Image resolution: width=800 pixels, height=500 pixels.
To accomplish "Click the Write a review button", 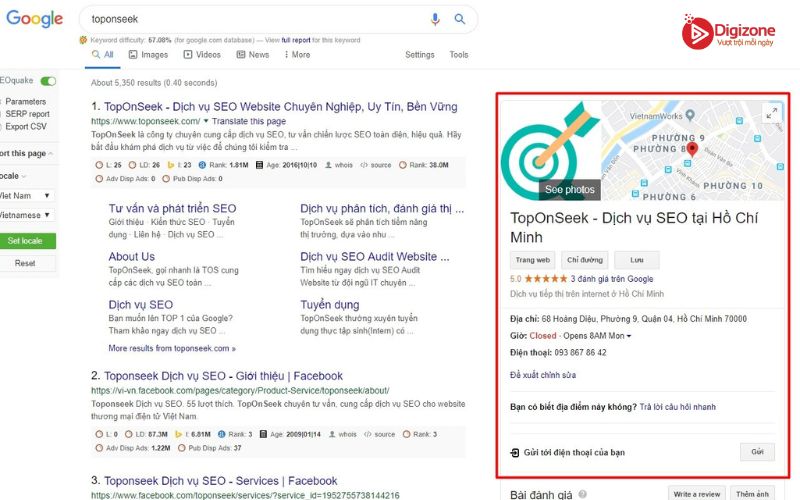I will (696, 494).
